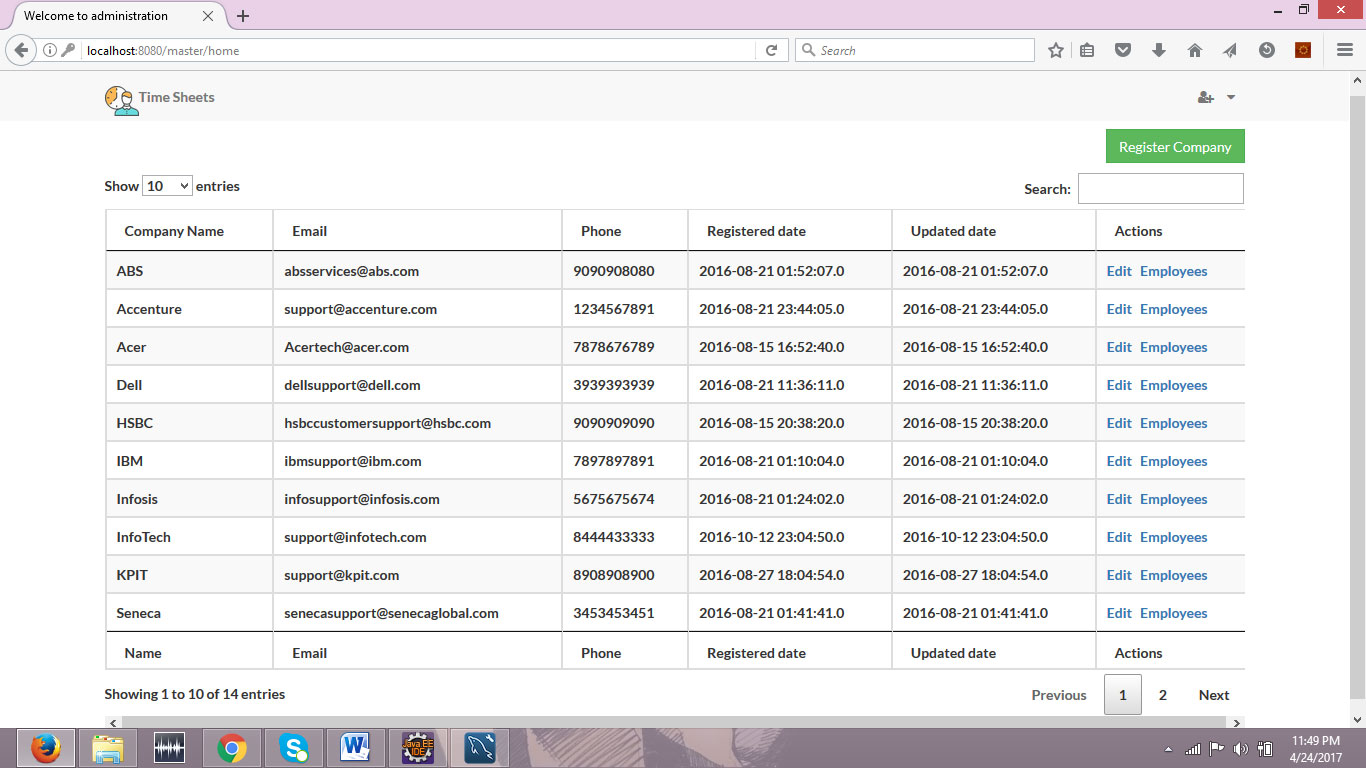
Task: Open File Explorer from taskbar
Action: click(x=108, y=748)
